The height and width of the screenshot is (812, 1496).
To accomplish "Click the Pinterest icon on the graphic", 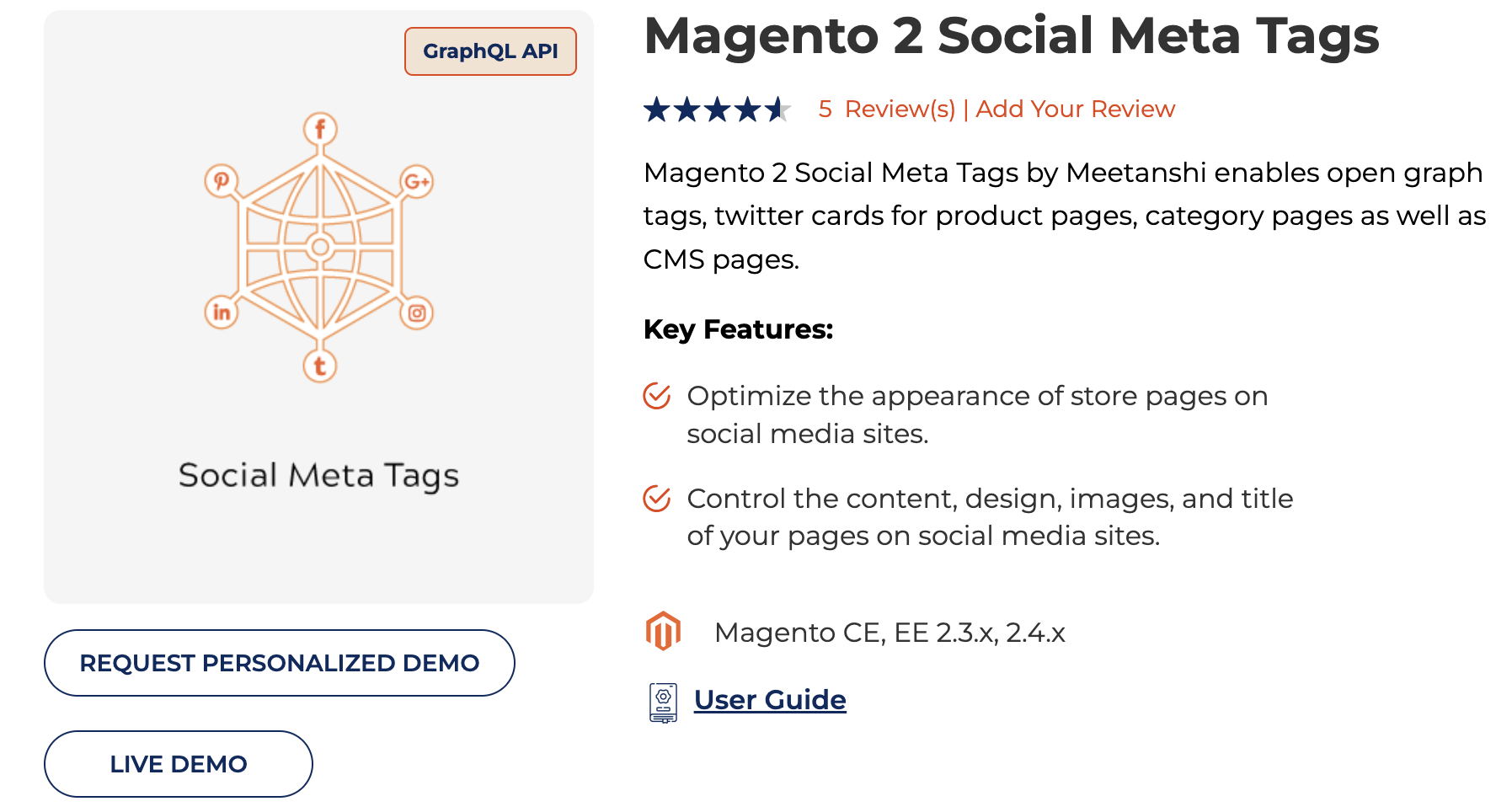I will [x=222, y=179].
